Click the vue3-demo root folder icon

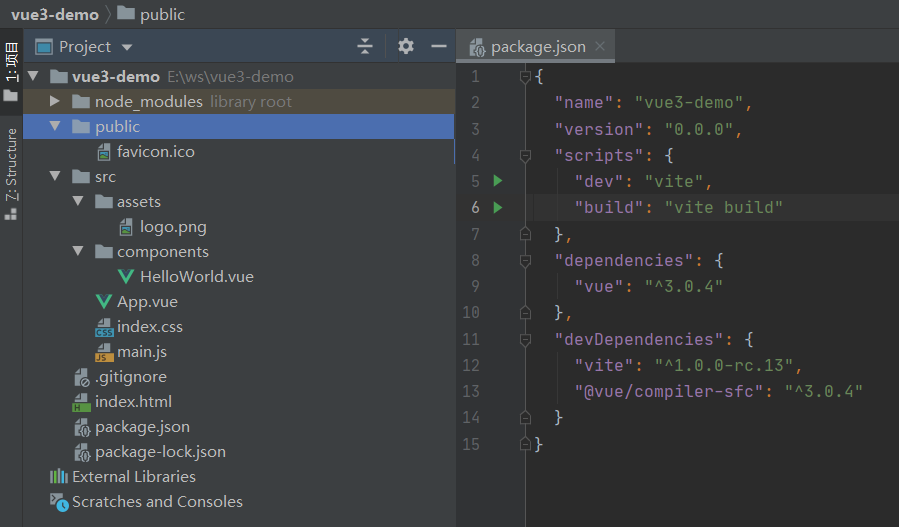point(58,76)
